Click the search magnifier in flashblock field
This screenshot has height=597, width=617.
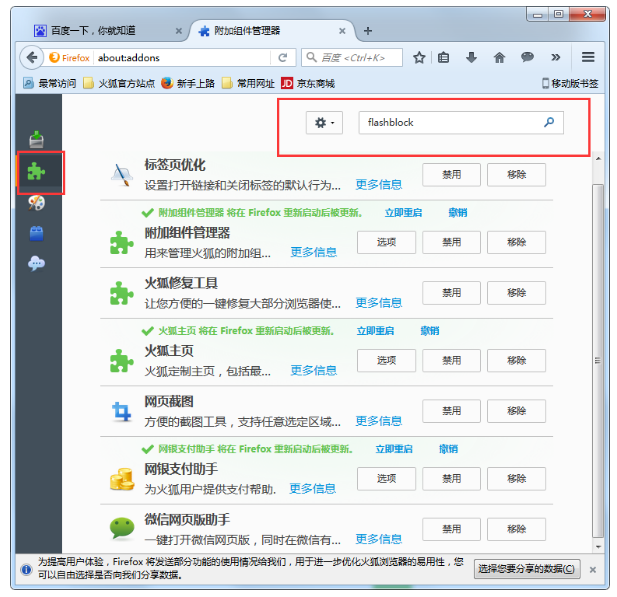(x=549, y=122)
